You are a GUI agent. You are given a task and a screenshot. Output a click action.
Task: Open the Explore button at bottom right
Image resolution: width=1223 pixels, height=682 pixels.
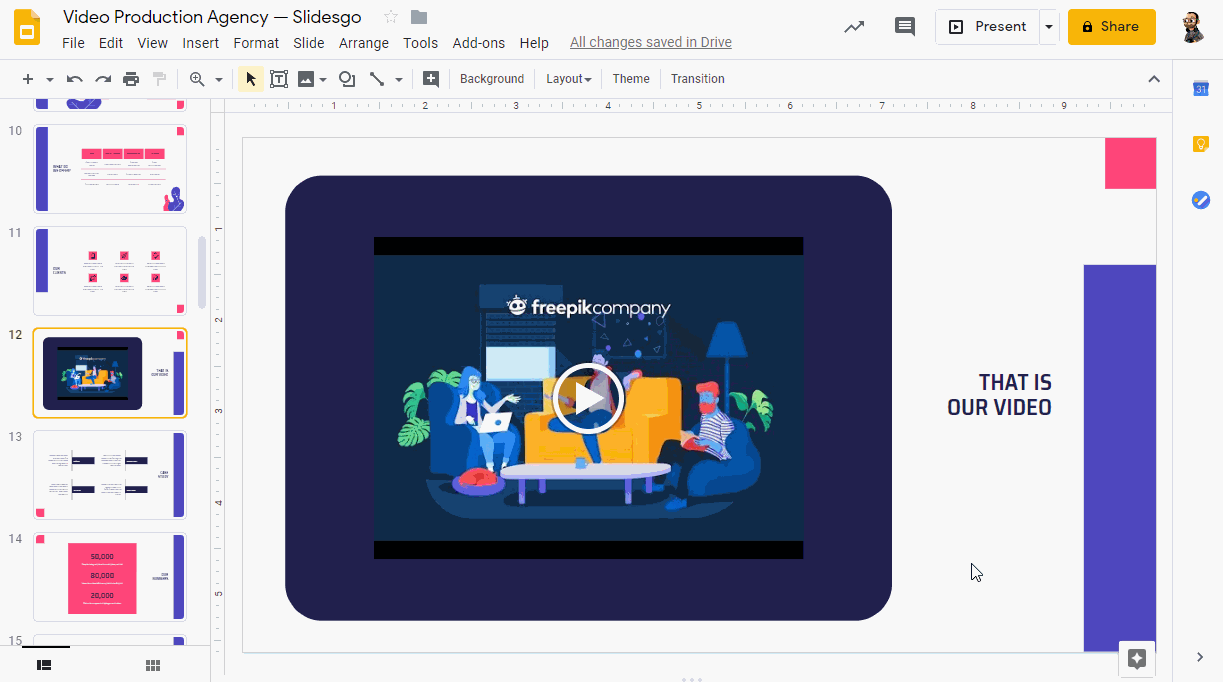[x=1136, y=658]
